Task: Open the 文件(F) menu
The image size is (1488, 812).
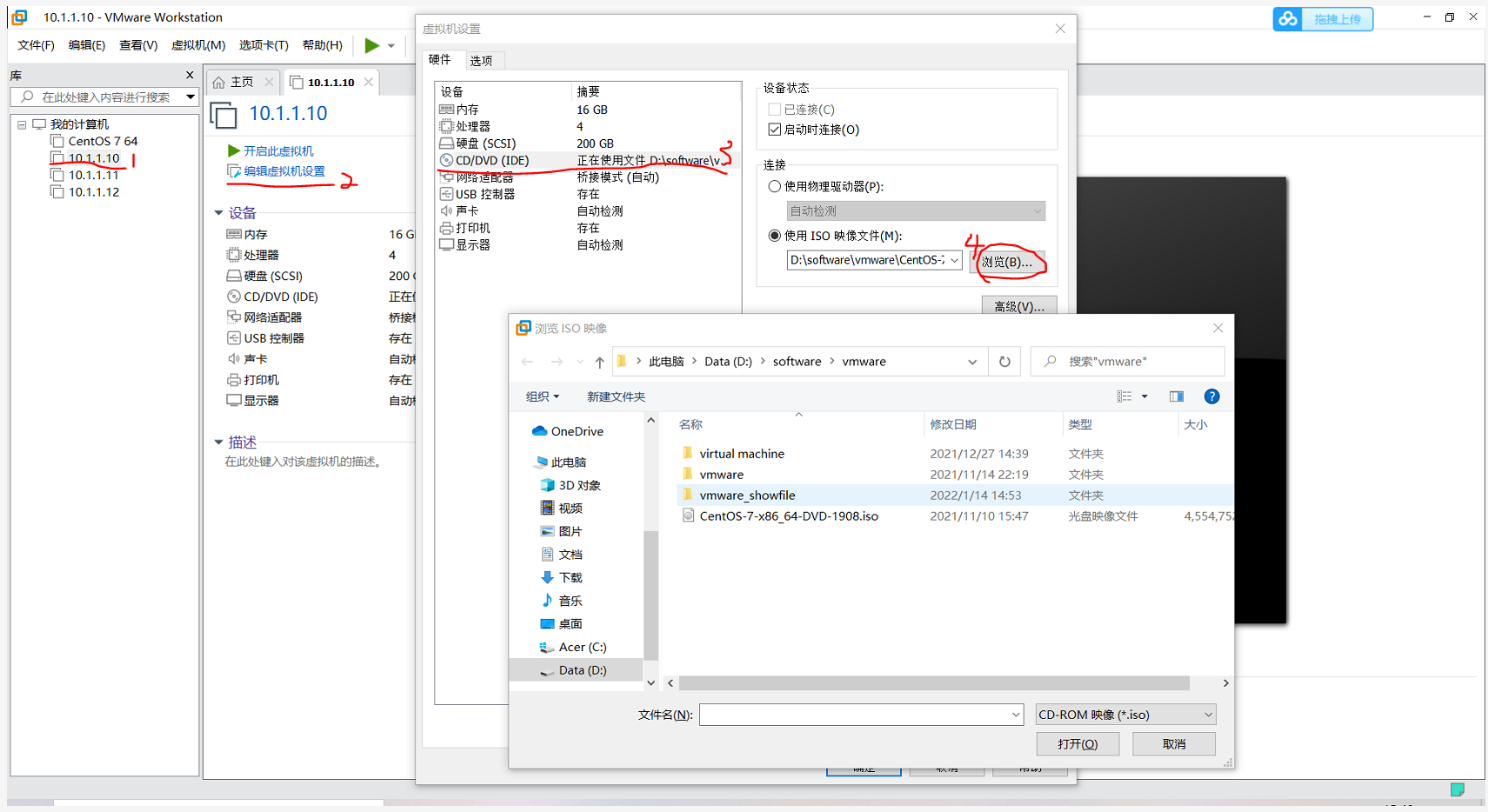Action: point(36,45)
